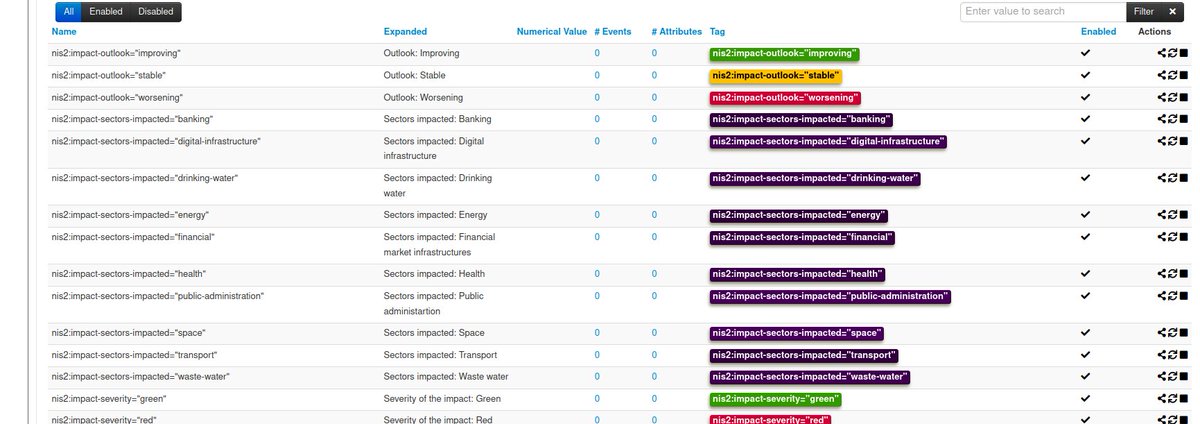Open the attributes count for "transport" row
This screenshot has height=424, width=1200.
655,355
